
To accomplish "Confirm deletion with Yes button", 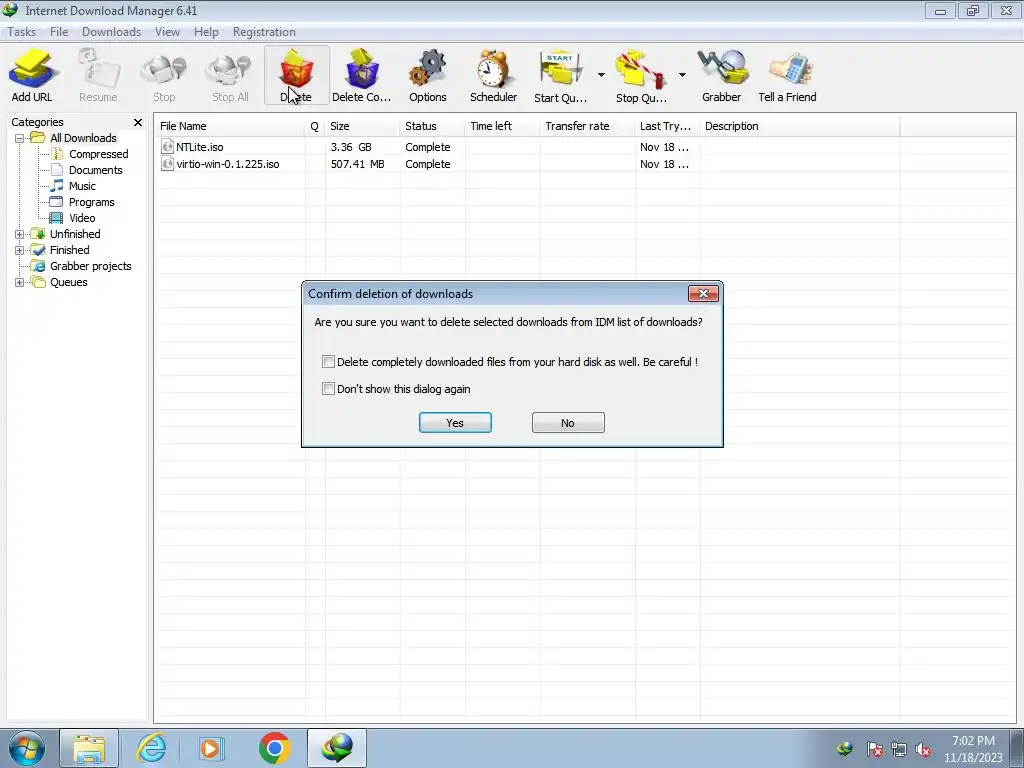I will click(455, 423).
